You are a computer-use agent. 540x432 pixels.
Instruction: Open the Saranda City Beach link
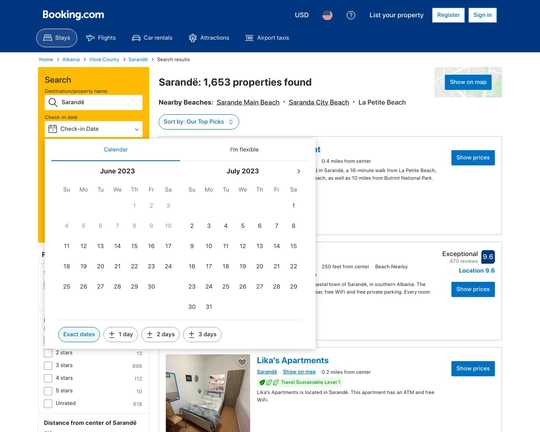click(x=319, y=103)
